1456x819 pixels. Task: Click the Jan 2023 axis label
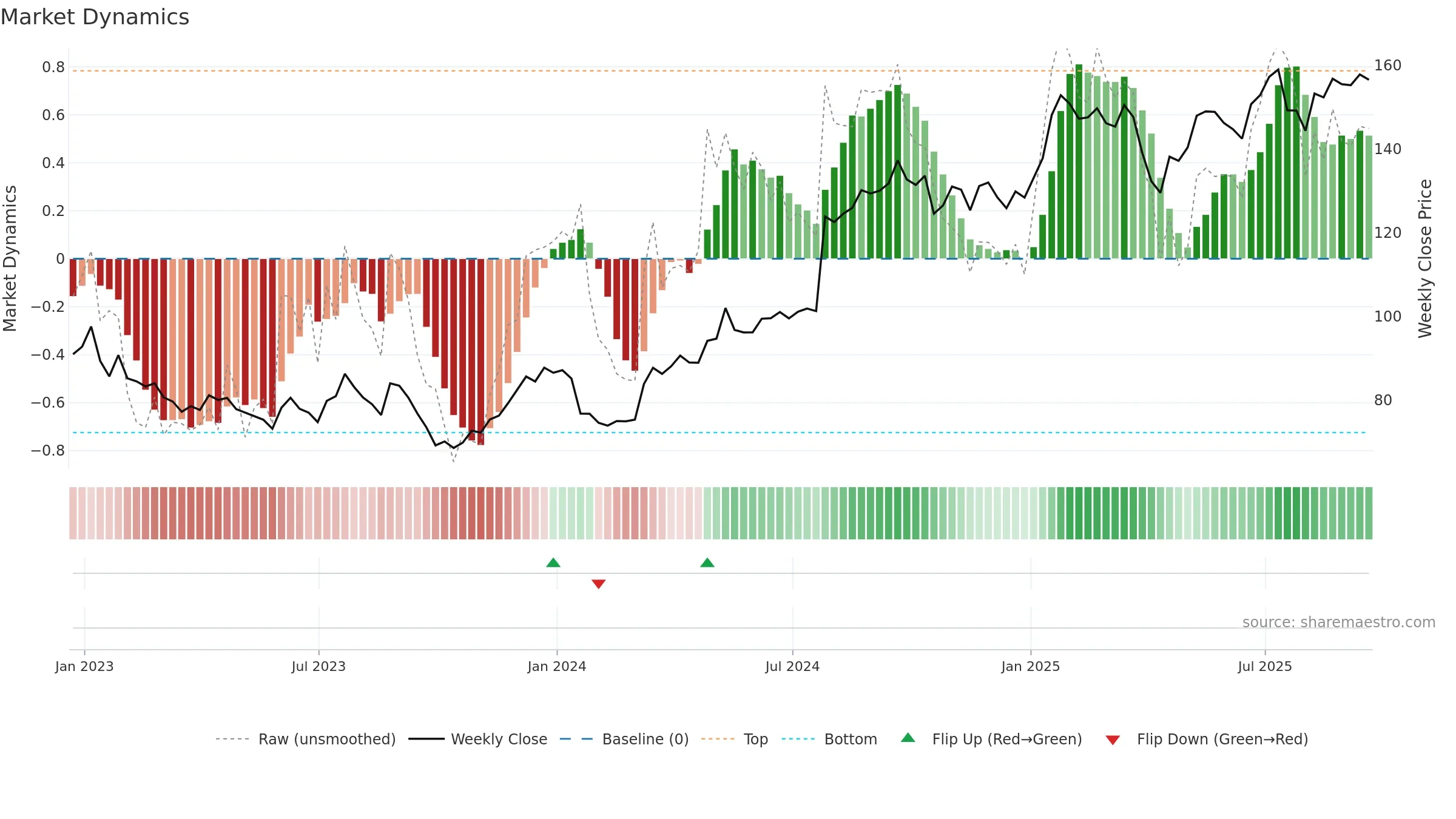pos(84,666)
